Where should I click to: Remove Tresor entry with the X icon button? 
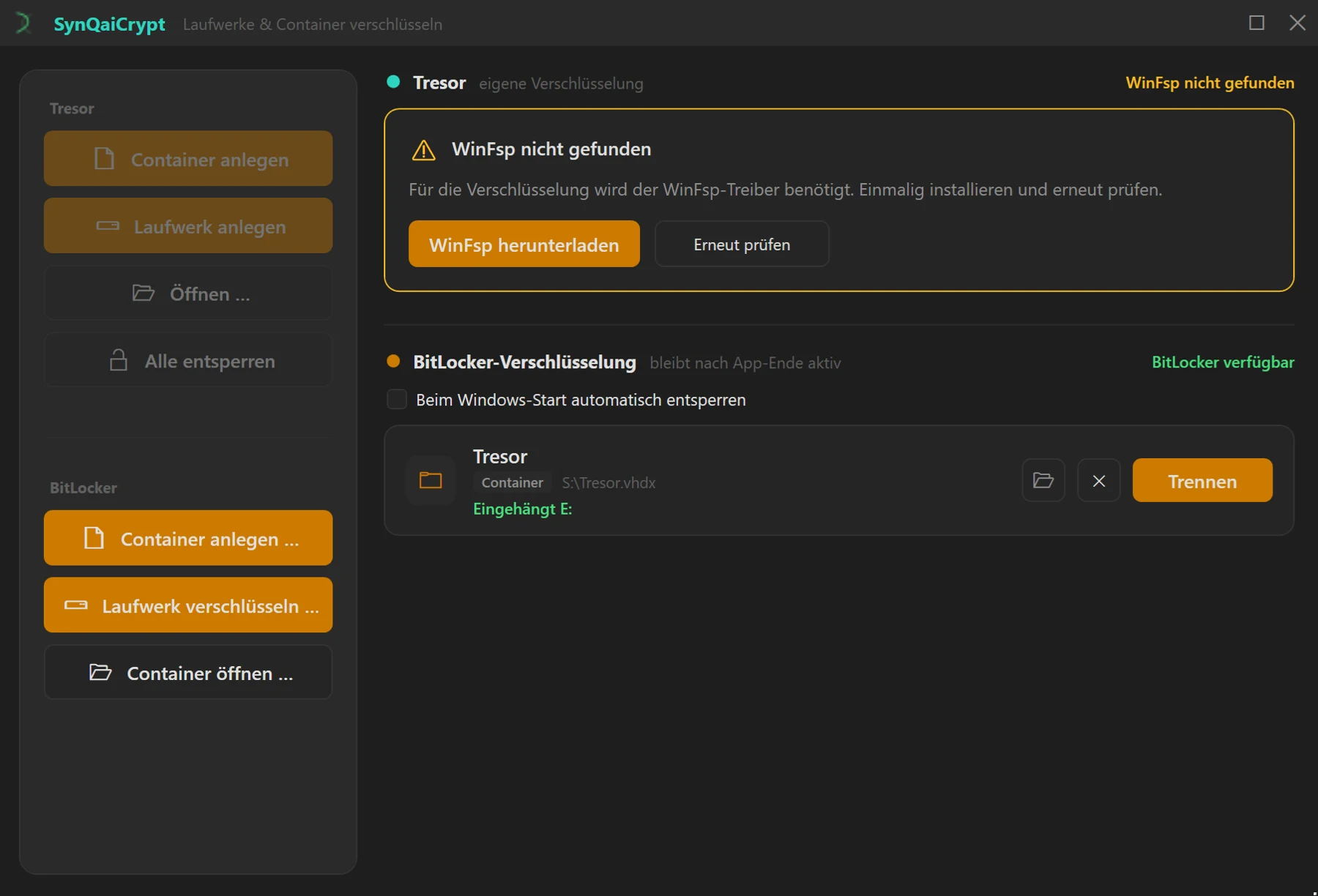coord(1098,480)
